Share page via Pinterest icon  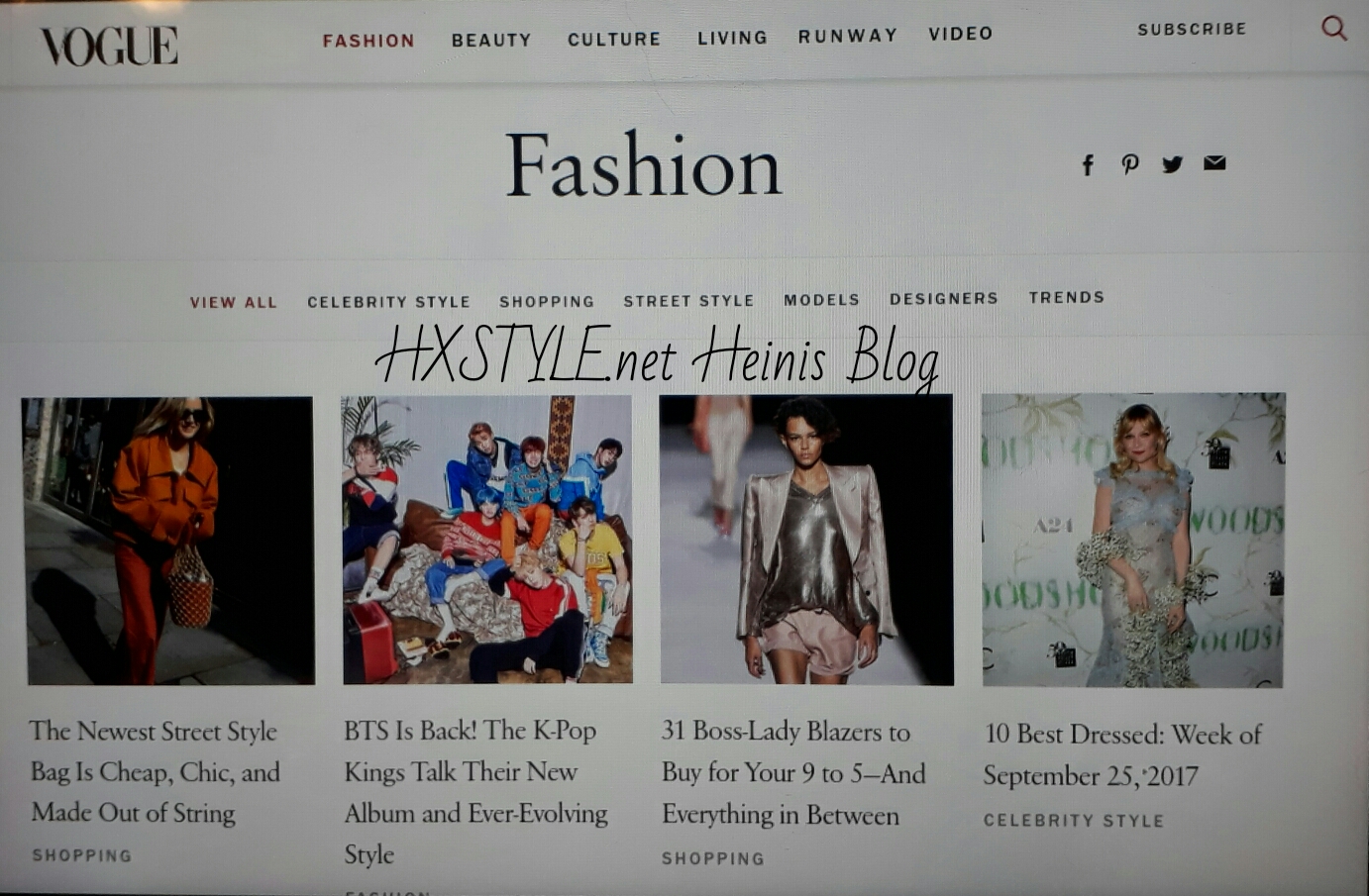1130,164
